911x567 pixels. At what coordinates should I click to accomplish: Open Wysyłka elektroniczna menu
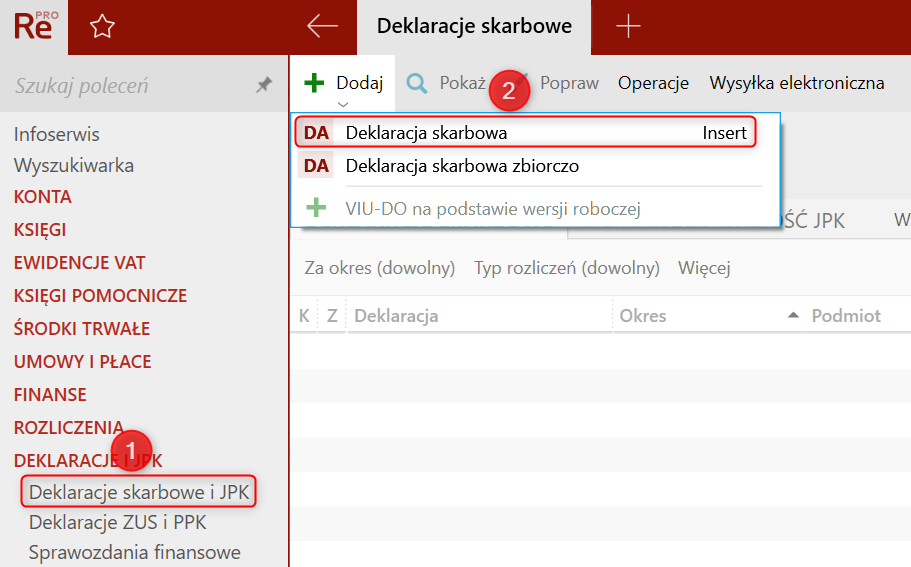click(x=797, y=83)
